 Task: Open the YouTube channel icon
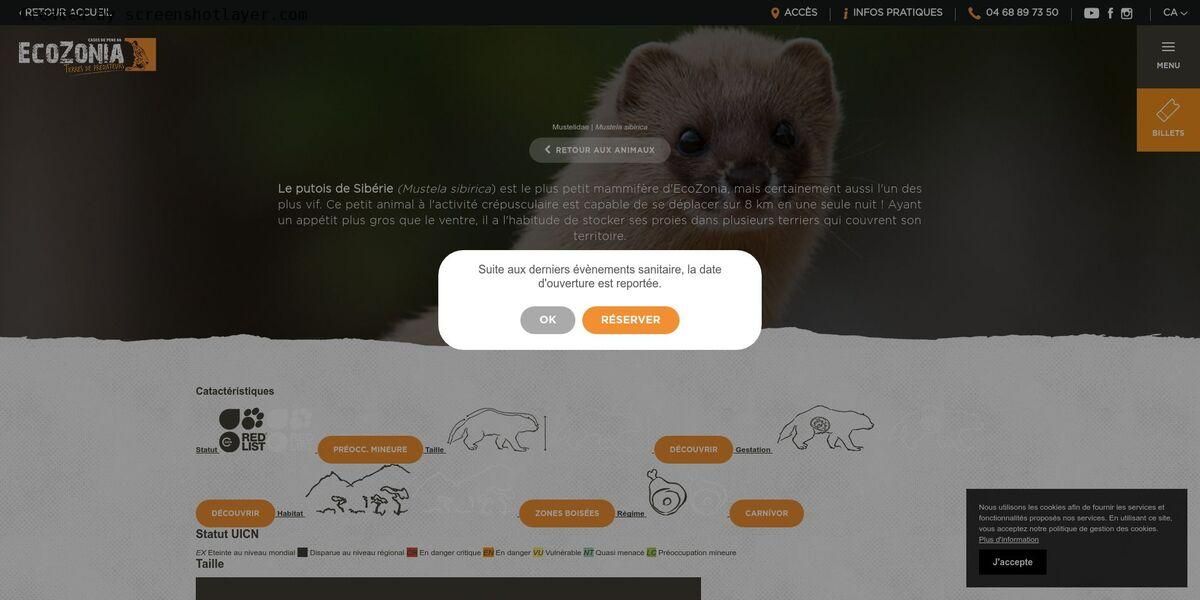[1091, 13]
